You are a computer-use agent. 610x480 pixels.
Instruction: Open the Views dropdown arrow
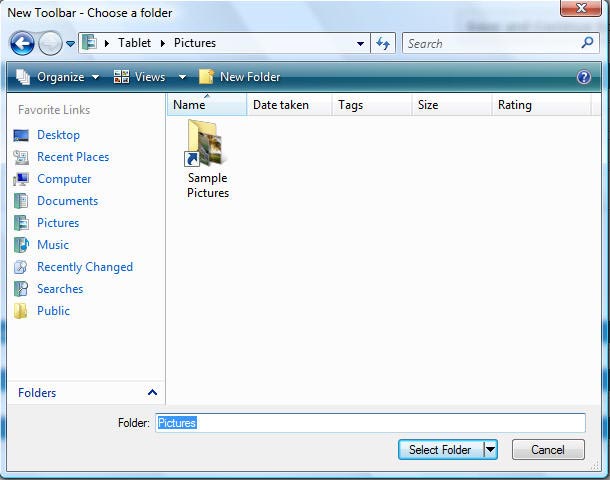click(x=182, y=77)
